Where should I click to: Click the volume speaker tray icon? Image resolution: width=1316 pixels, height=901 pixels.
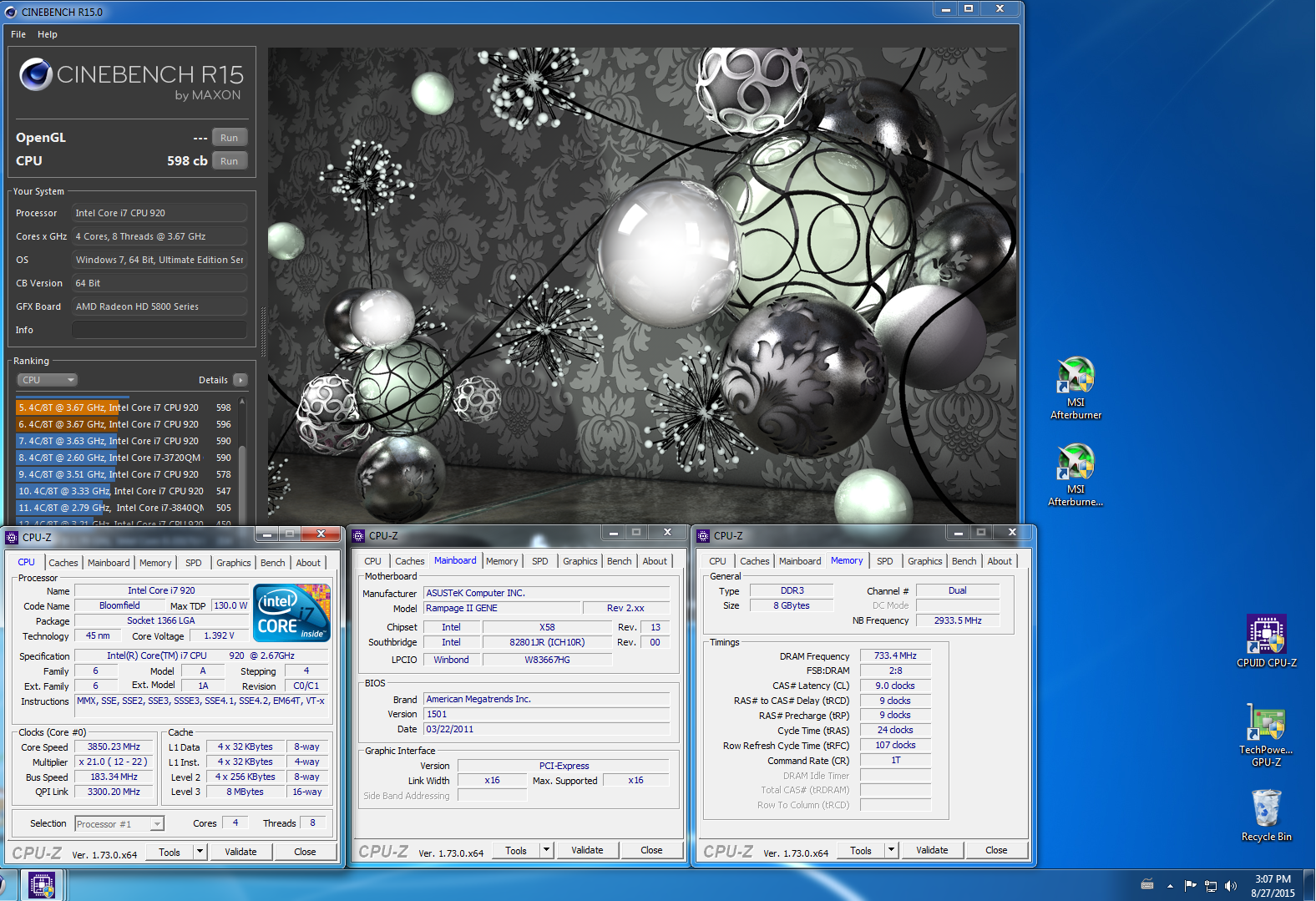click(1231, 885)
